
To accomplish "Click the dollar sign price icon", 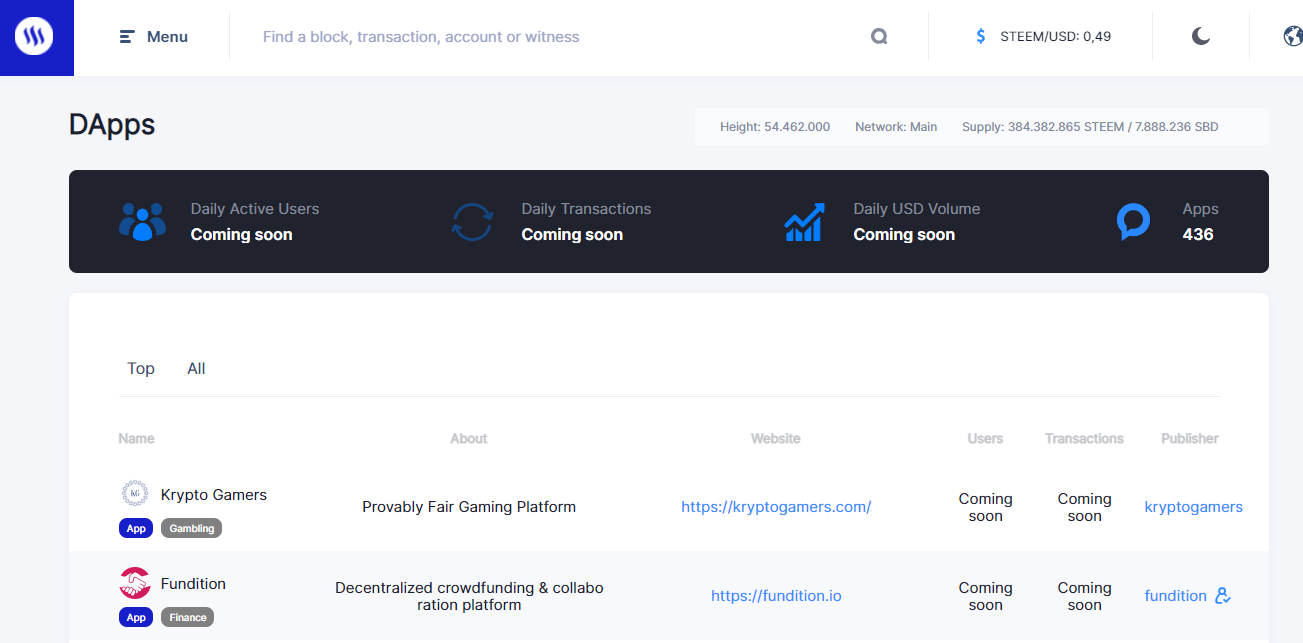I will 981,37.
